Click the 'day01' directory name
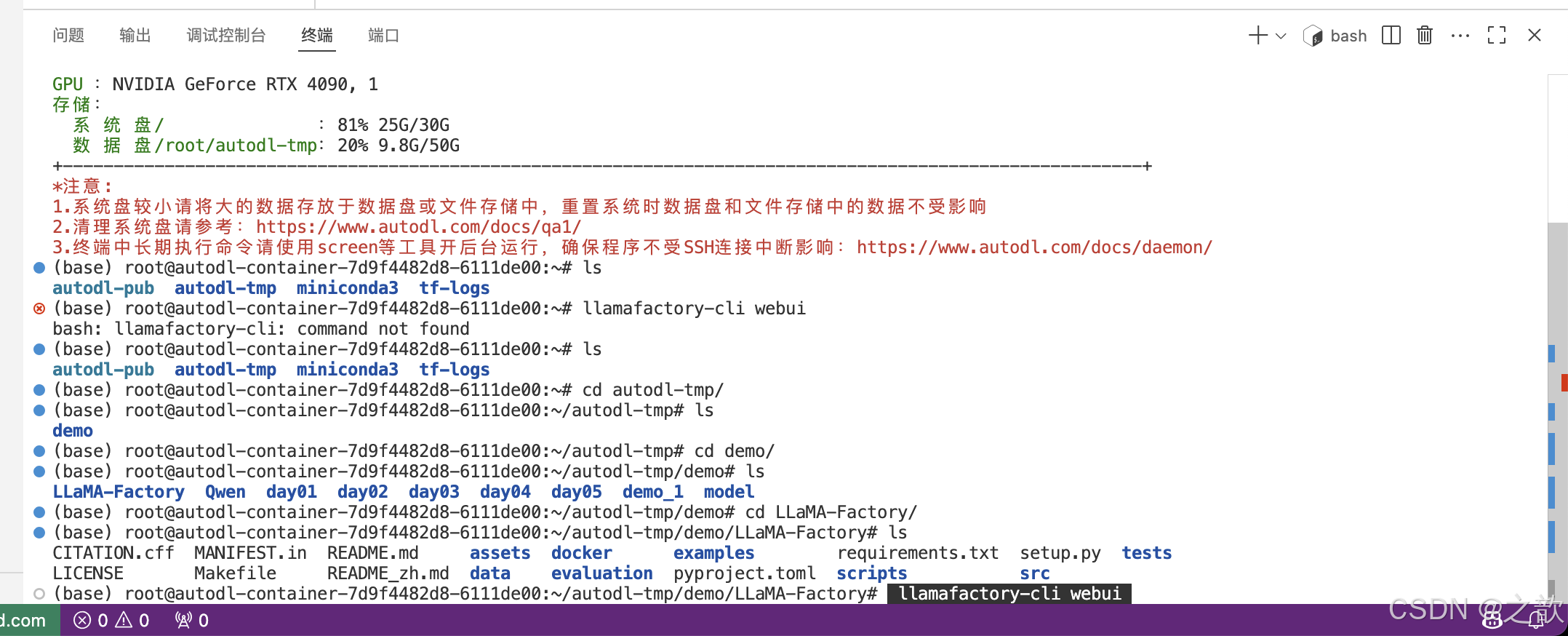The image size is (1568, 636). pyautogui.click(x=292, y=492)
